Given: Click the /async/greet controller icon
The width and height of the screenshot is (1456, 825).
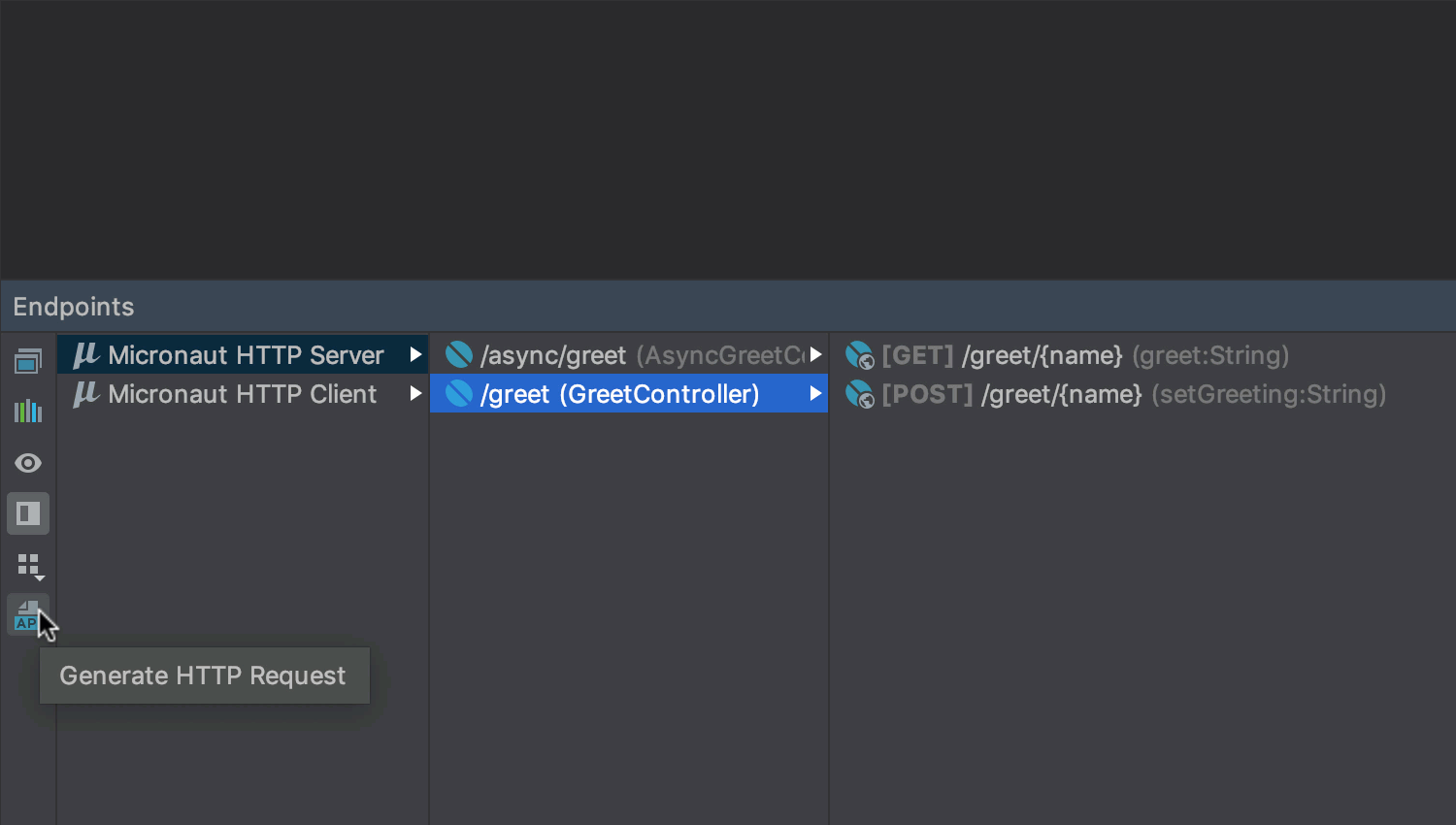Looking at the screenshot, I should point(459,354).
